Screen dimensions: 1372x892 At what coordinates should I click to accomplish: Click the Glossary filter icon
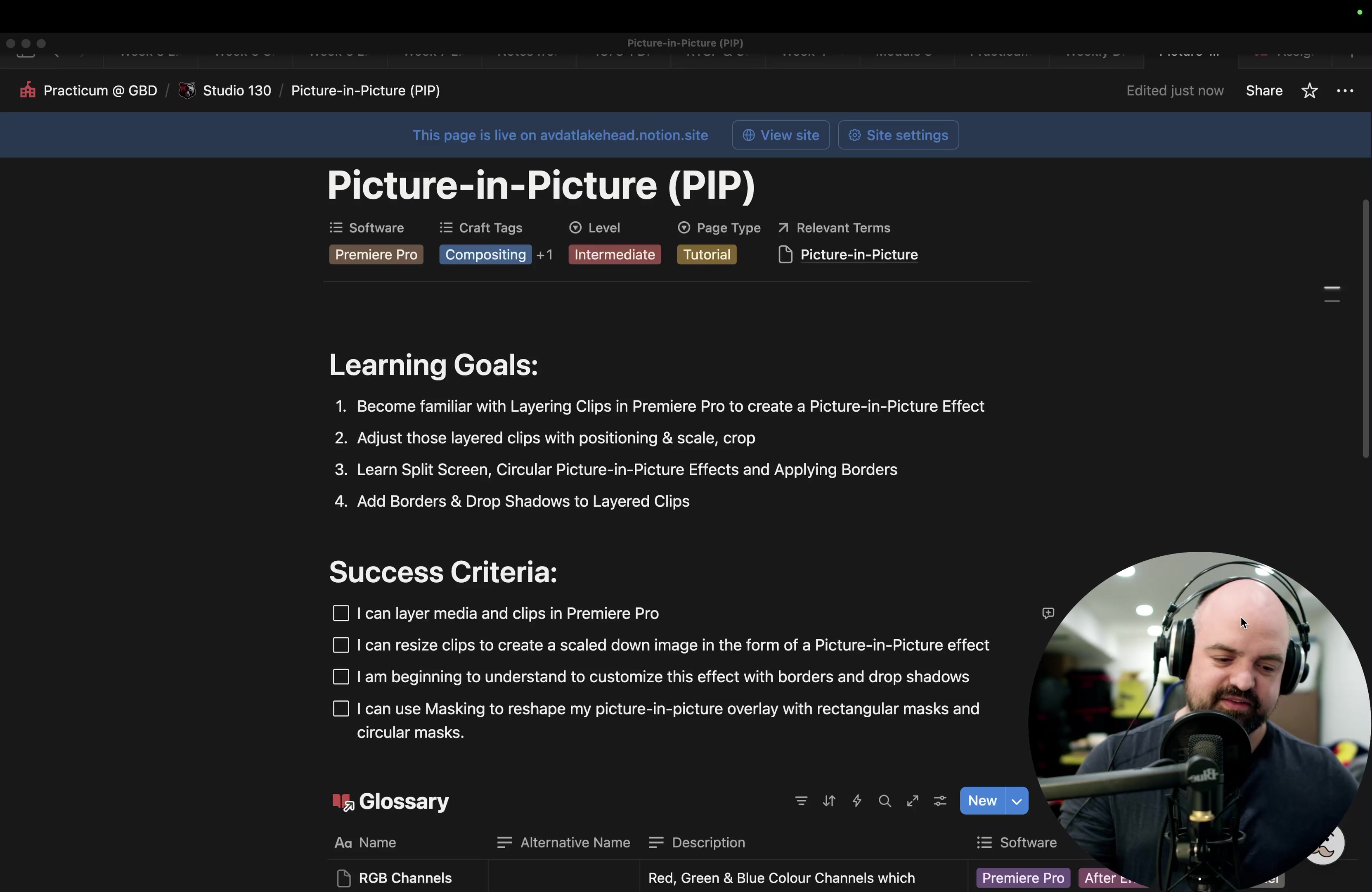tap(801, 801)
